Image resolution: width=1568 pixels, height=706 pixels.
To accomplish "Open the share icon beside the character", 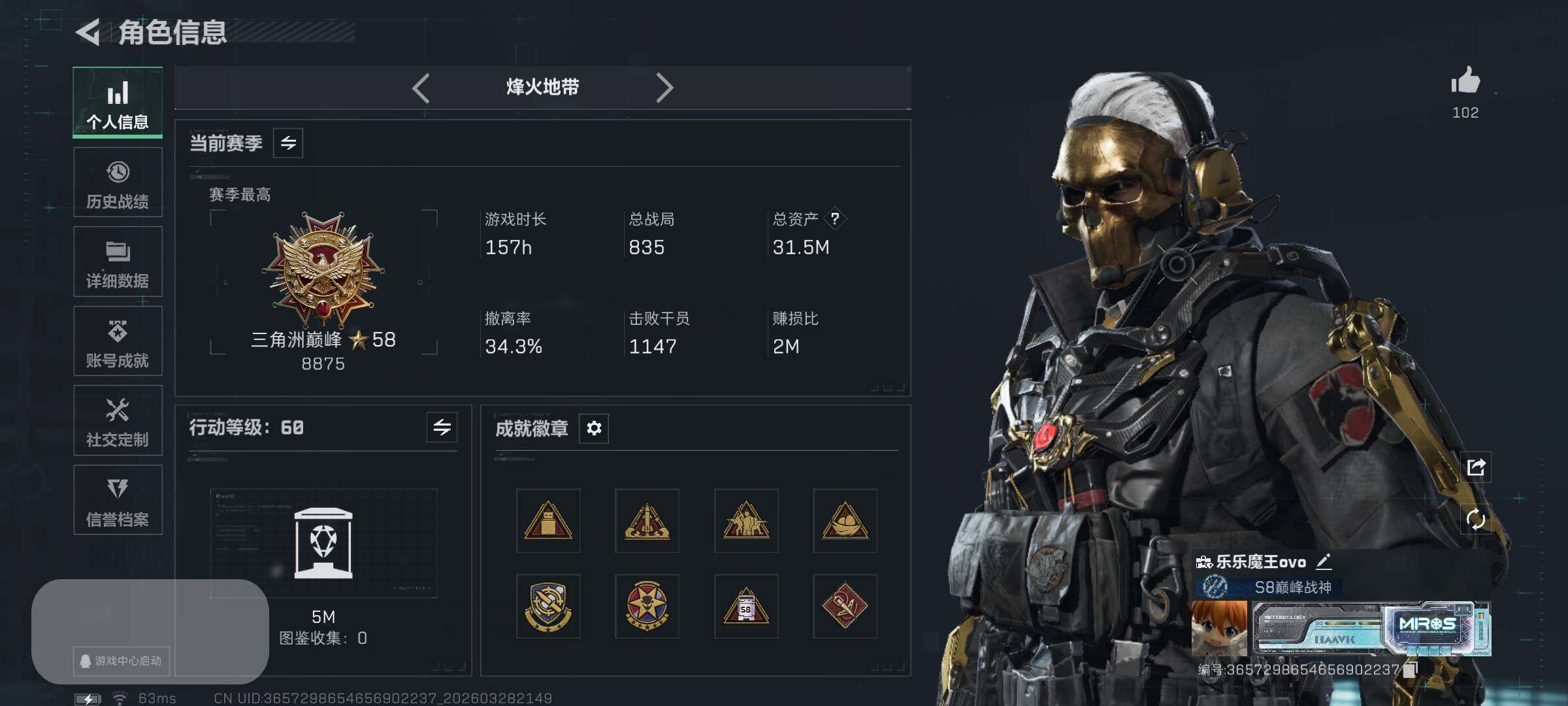I will 1476,467.
